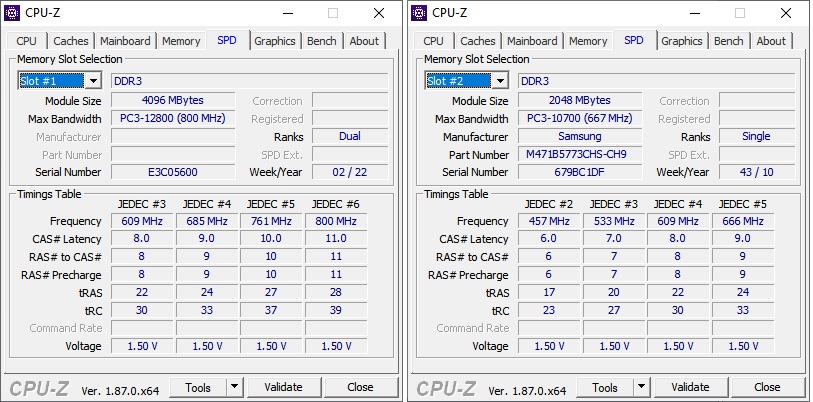Click 800 MHz frequency cell in left window
813x402 pixels.
pyautogui.click(x=336, y=221)
